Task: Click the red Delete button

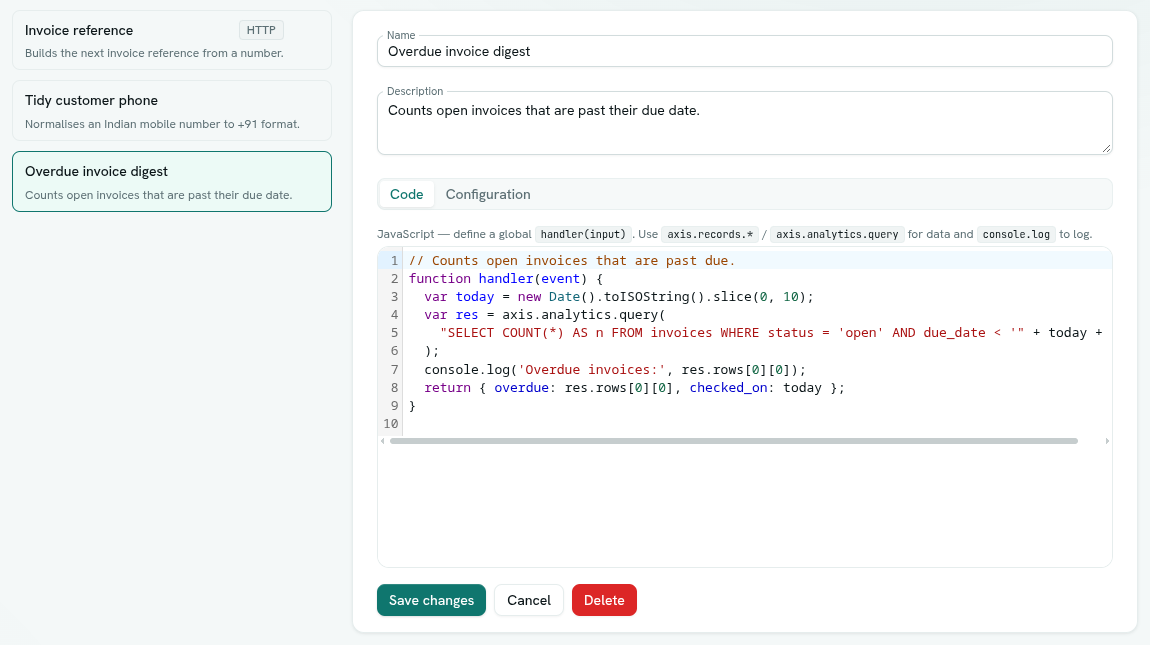Action: coord(604,600)
